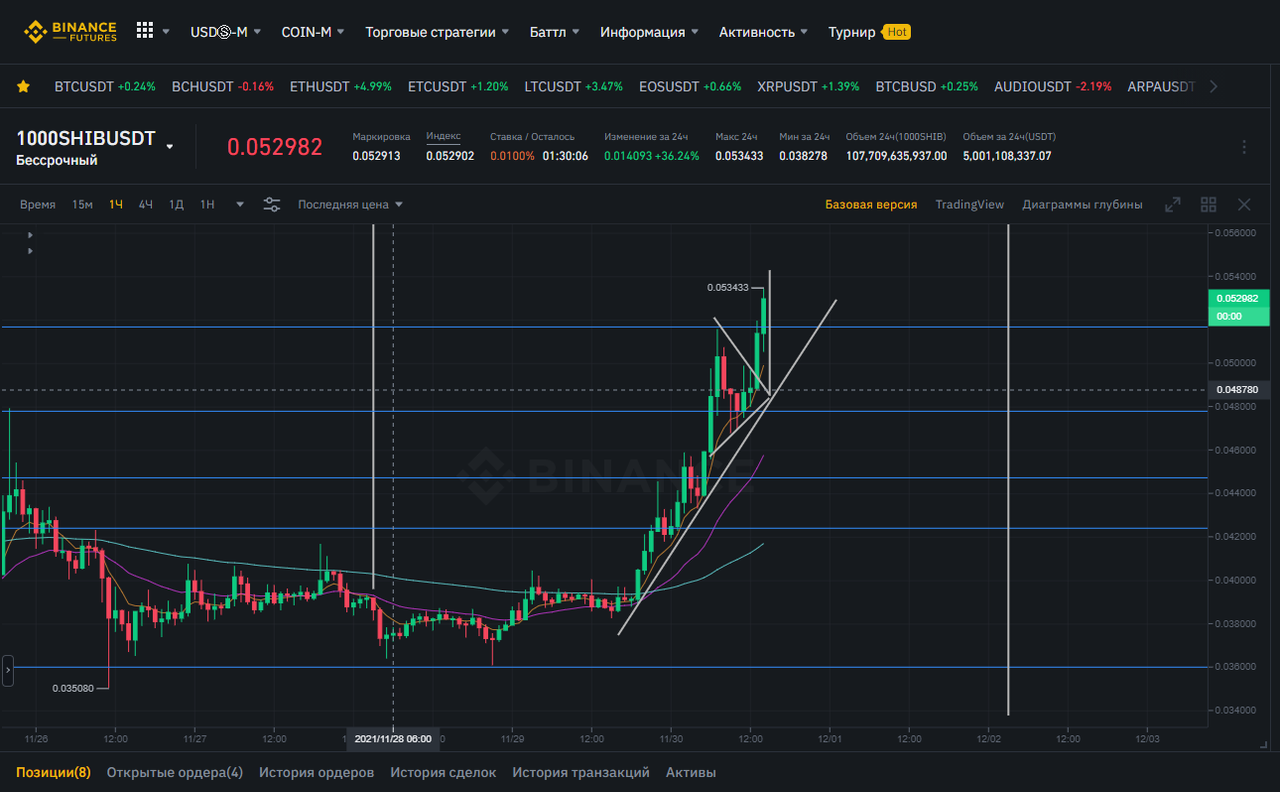Select BTCUSDT in the ticker bar
1280x792 pixels.
[x=105, y=87]
